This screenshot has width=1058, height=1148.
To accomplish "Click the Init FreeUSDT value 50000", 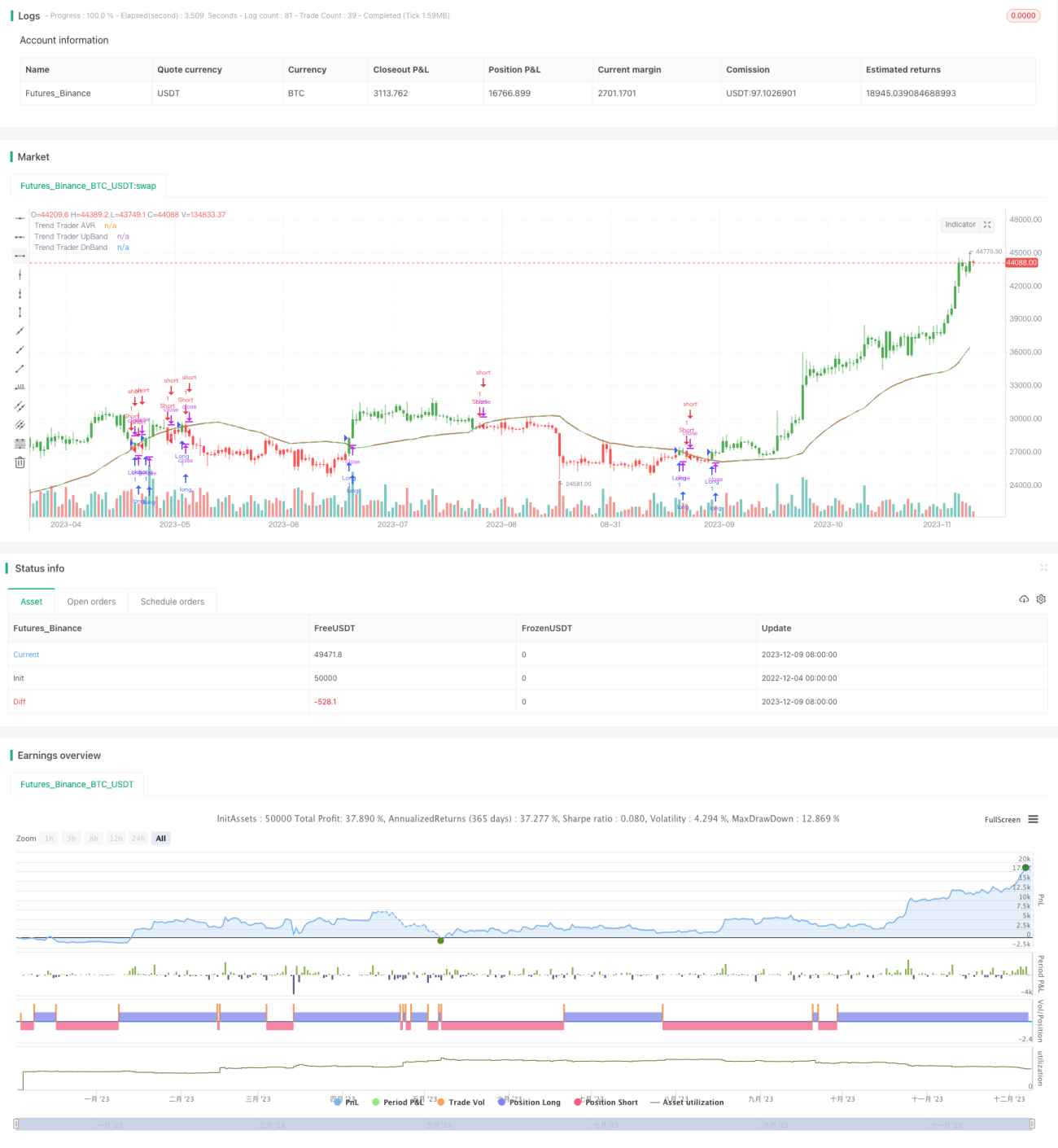I will coord(326,678).
